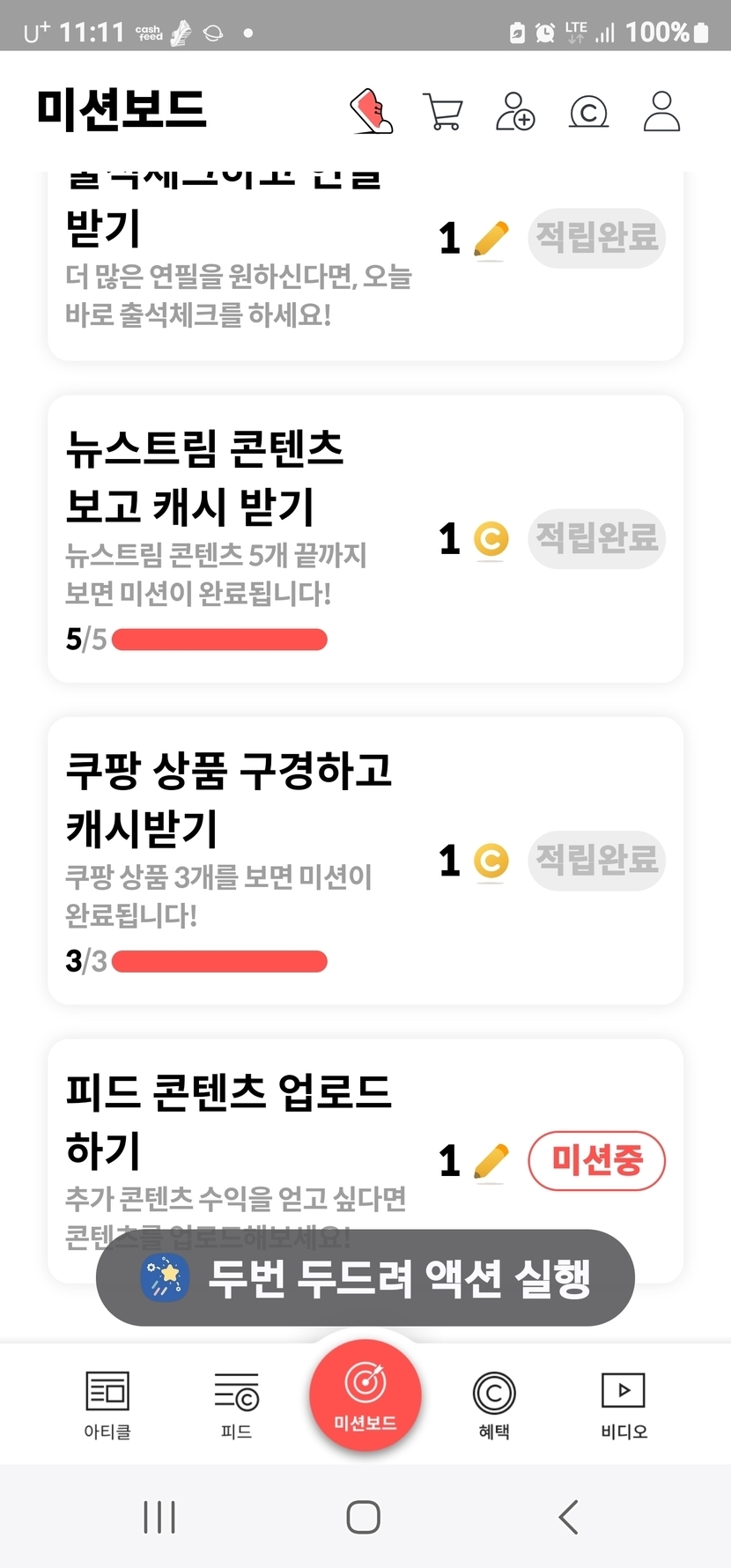Open the 쿠팡 상품 구경하고 캐시받기 card title
The width and height of the screenshot is (731, 1568).
point(229,798)
